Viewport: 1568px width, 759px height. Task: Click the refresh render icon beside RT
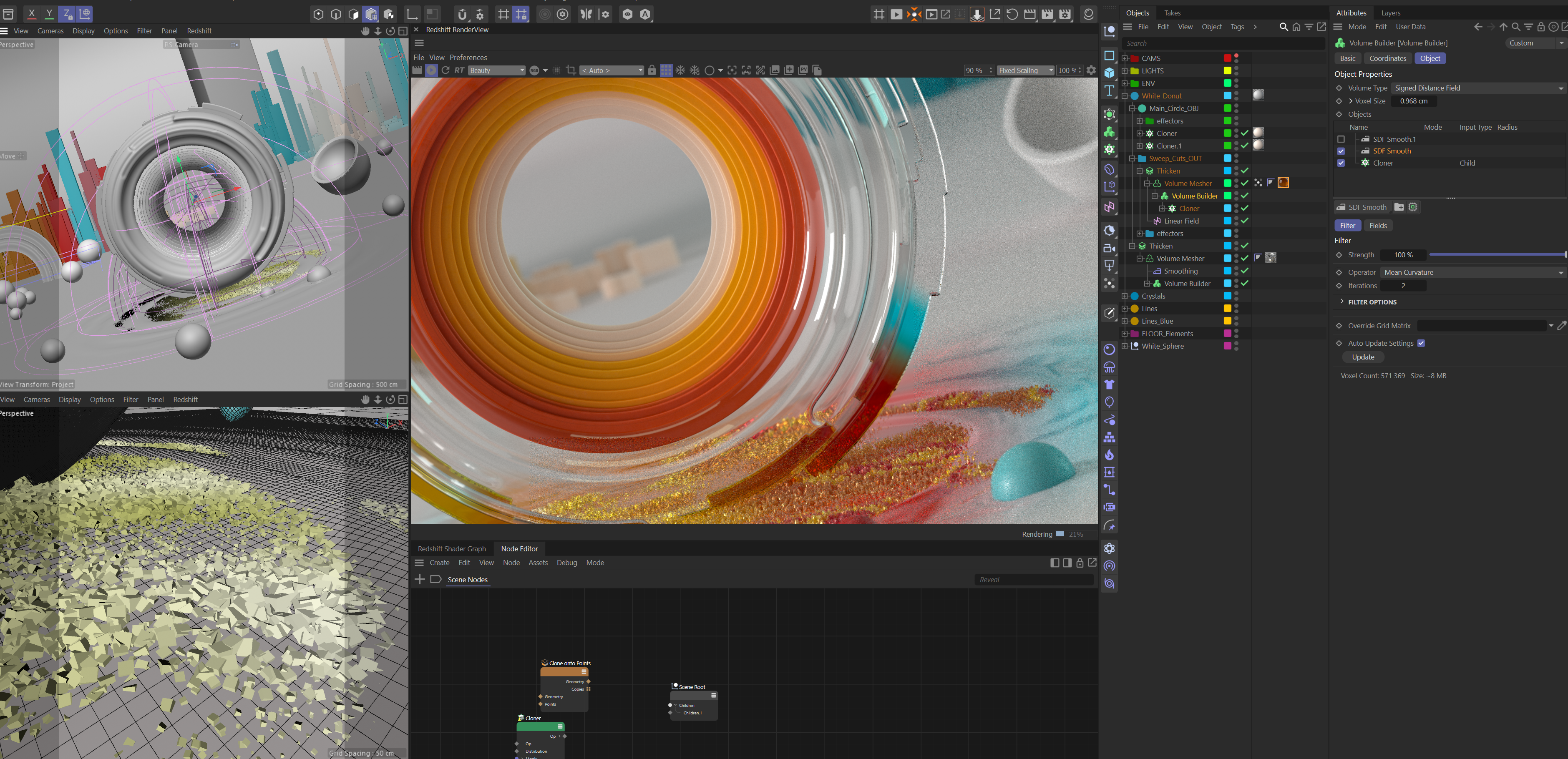pos(445,70)
